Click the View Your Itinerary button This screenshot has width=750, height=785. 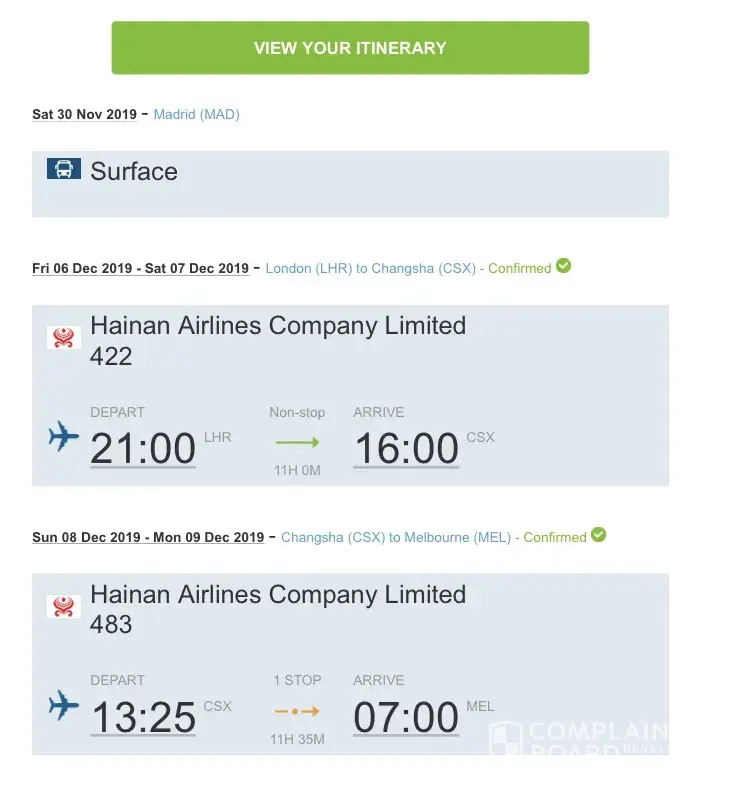pyautogui.click(x=350, y=48)
